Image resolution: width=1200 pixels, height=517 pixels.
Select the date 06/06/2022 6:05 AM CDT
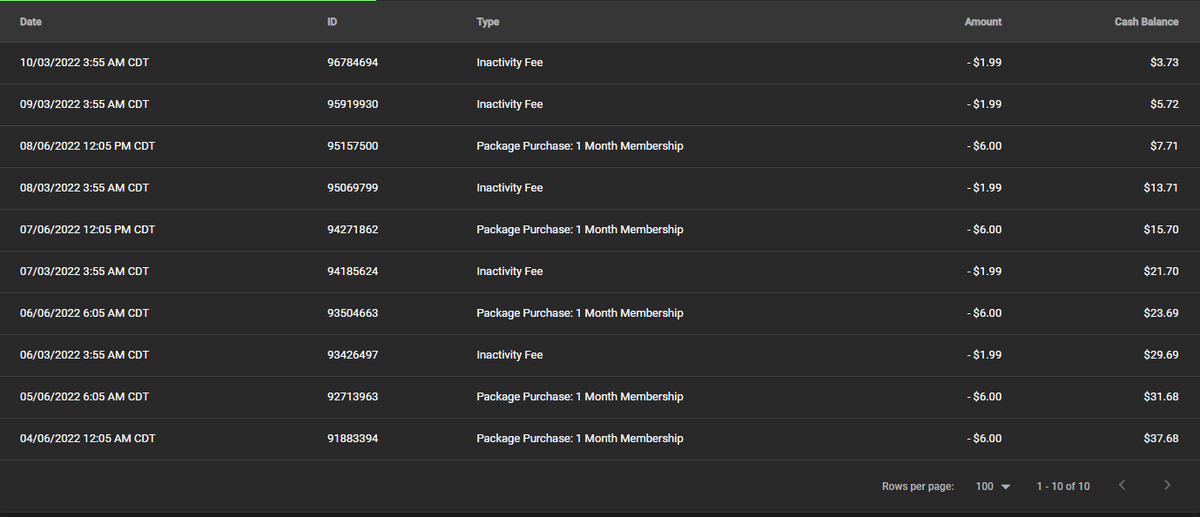(x=84, y=313)
